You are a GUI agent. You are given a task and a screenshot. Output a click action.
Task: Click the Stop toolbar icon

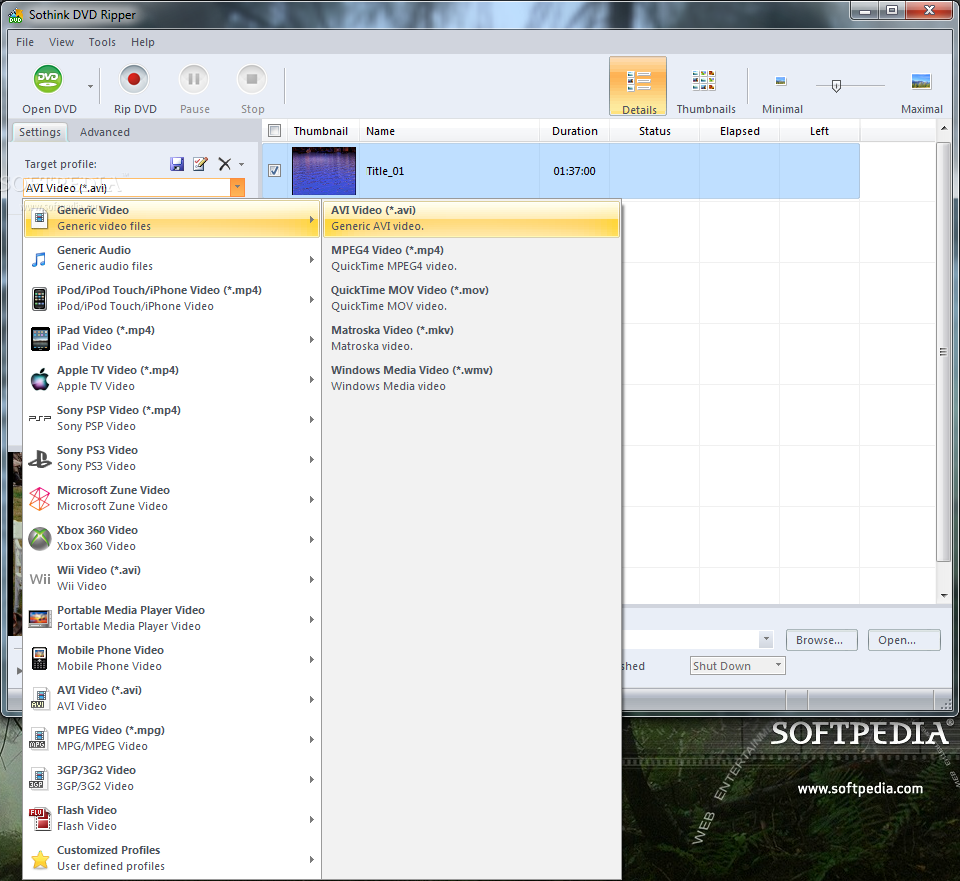[x=252, y=79]
